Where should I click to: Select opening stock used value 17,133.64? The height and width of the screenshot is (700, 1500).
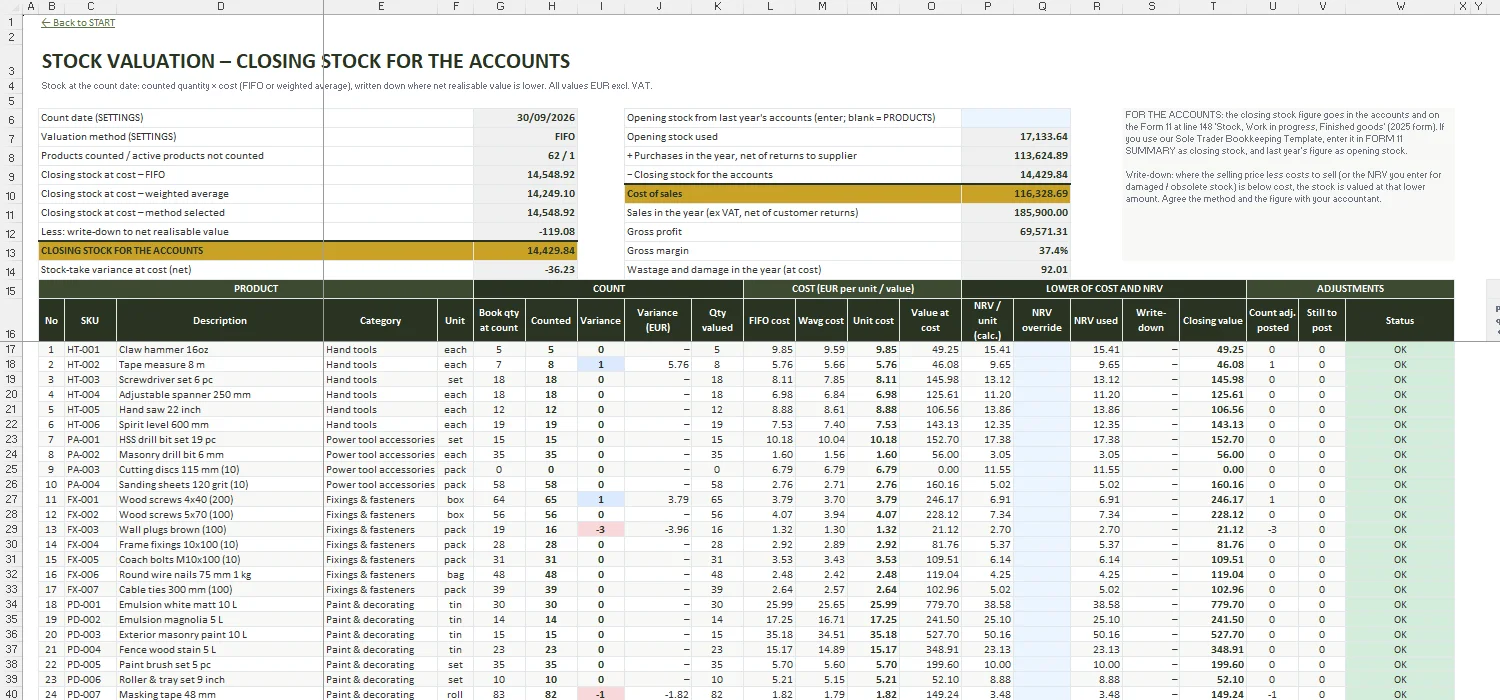tap(1015, 137)
